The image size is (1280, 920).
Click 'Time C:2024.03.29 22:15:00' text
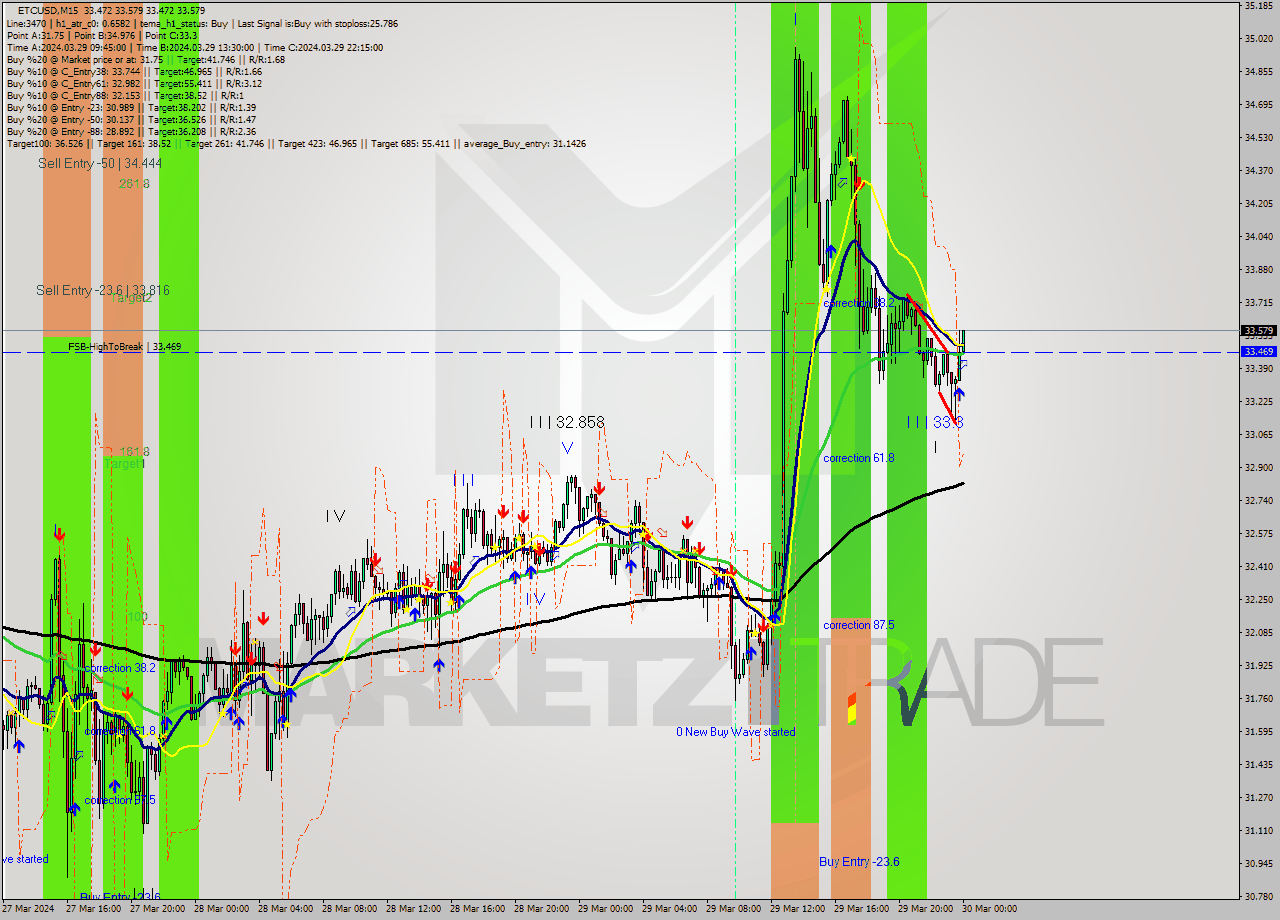(x=324, y=47)
